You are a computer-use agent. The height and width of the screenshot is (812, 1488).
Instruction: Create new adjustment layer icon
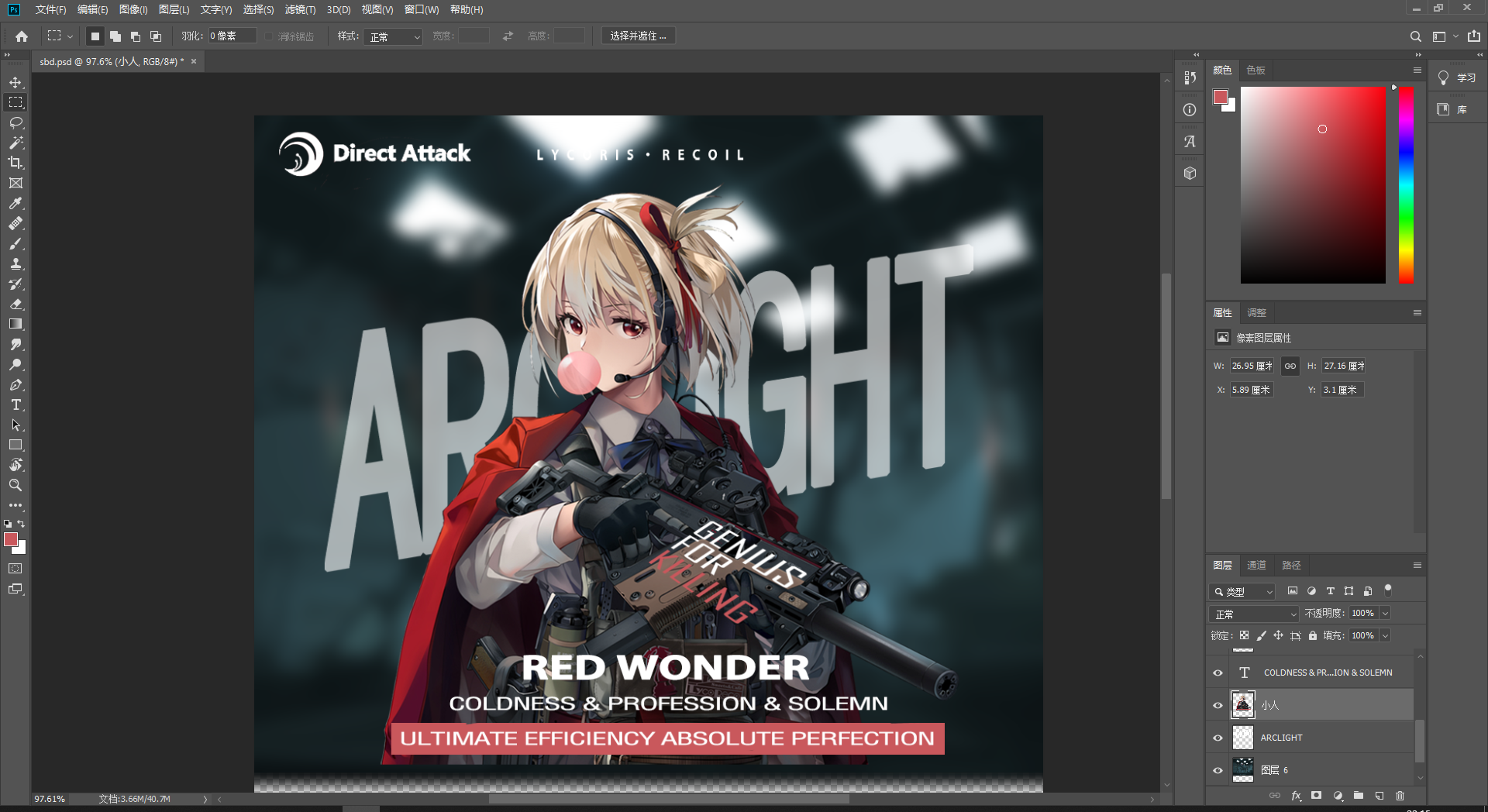click(x=1338, y=796)
